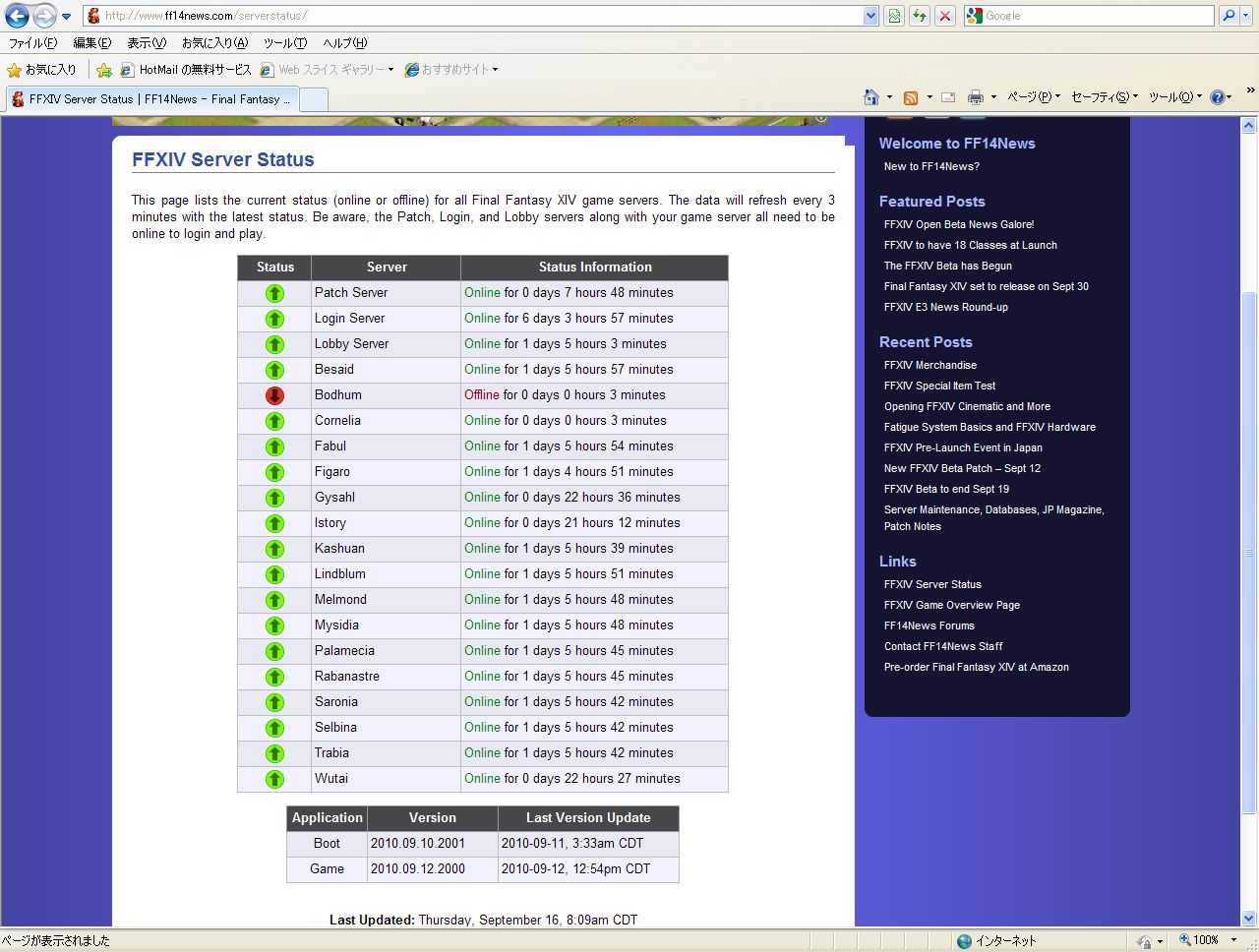
Task: Select the Besaid server name cell
Action: pyautogui.click(x=386, y=370)
